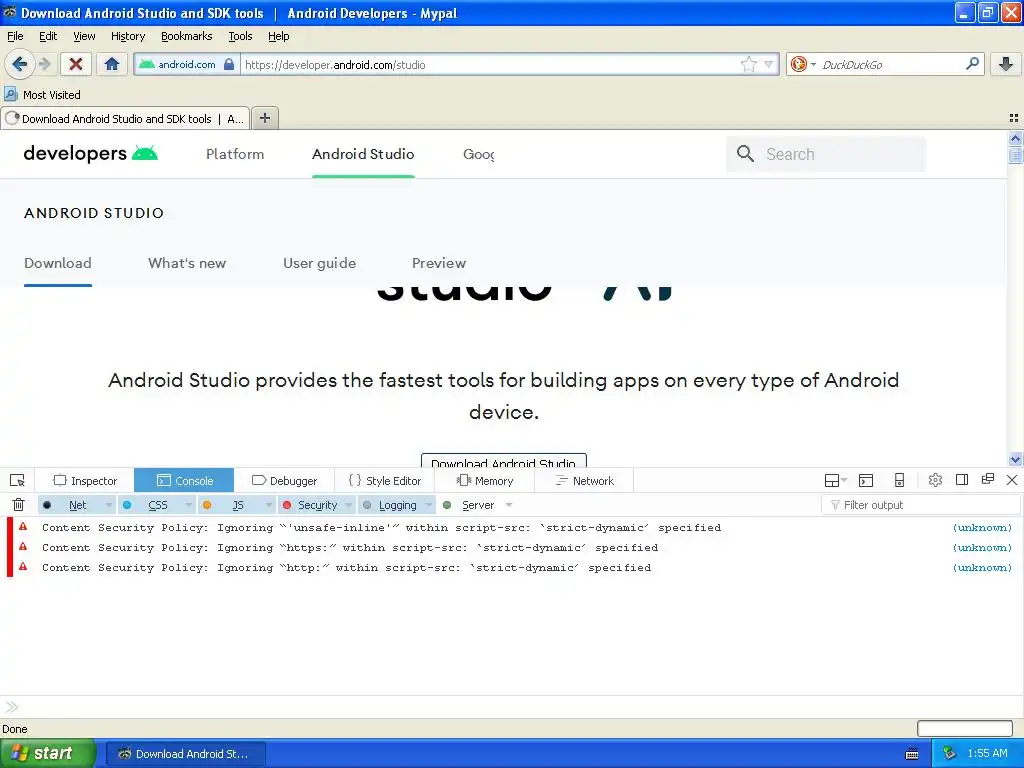Go back using the back arrow button
This screenshot has height=768, width=1024.
tap(19, 64)
